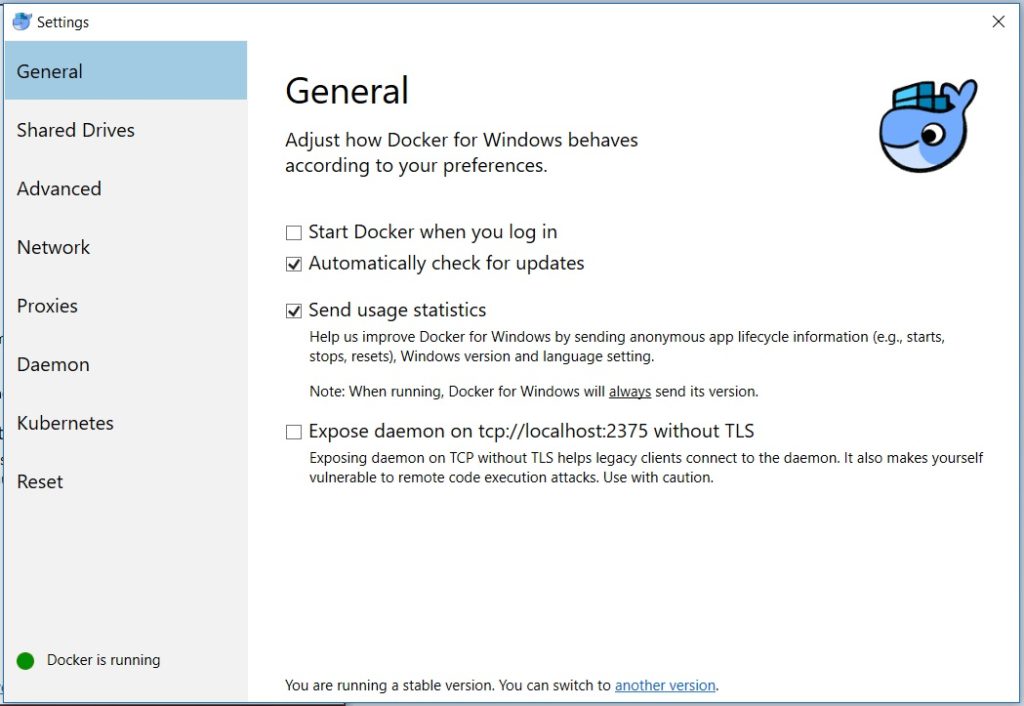Open the Proxies settings page
Image resolution: width=1024 pixels, height=706 pixels.
[x=126, y=306]
